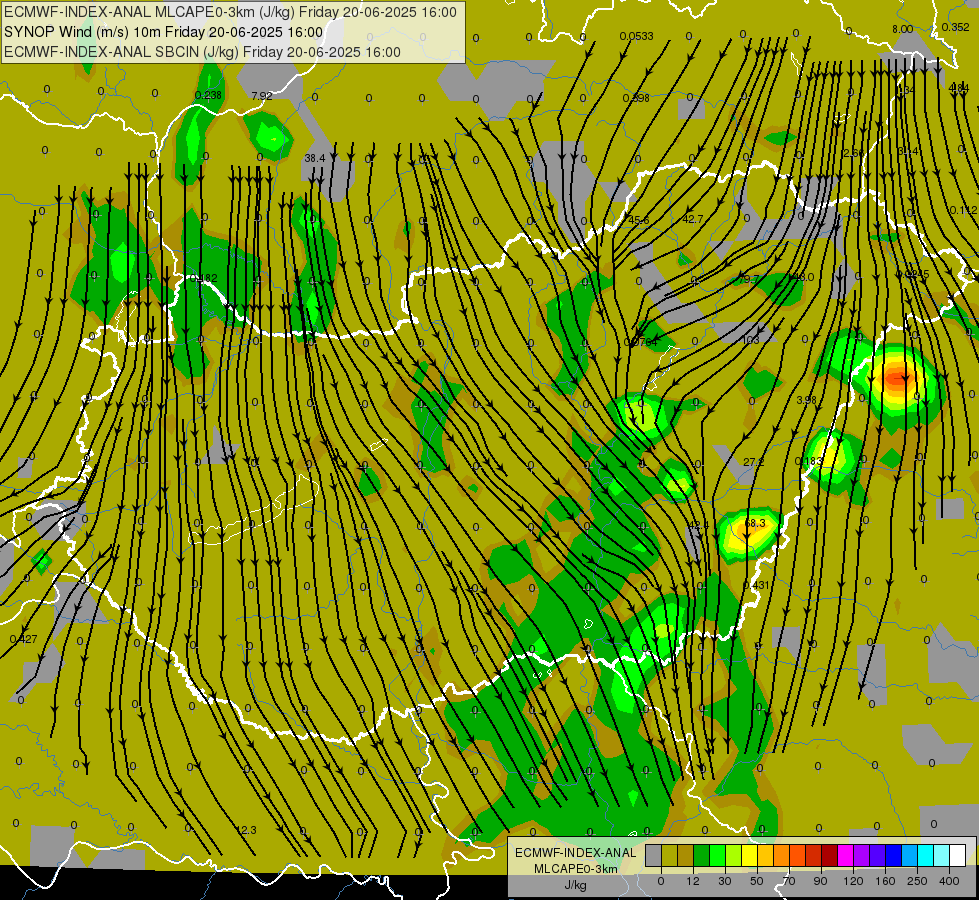Click the 79.7 map value
The width and height of the screenshot is (979, 900).
[x=748, y=279]
